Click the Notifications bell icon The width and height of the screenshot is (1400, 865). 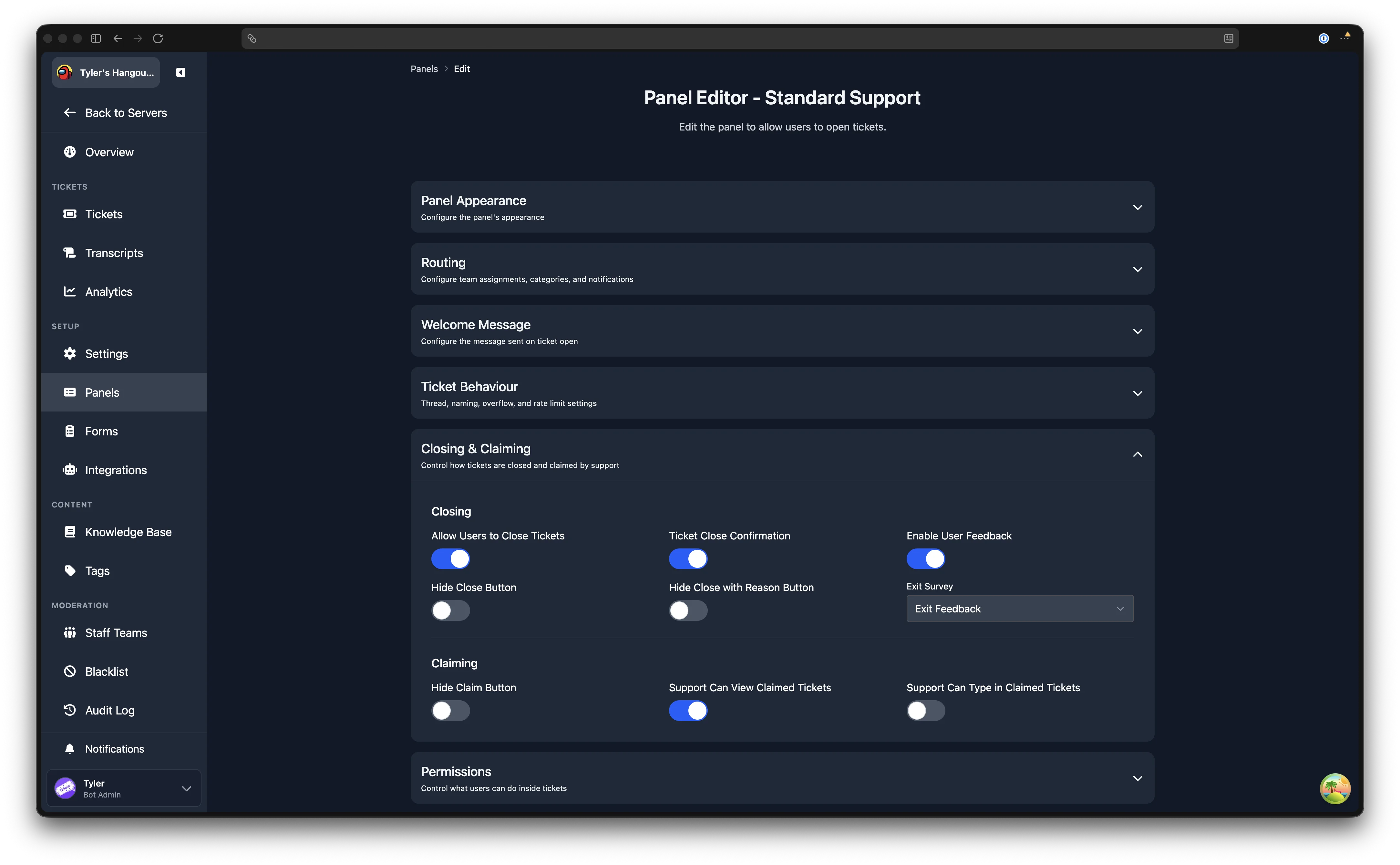[x=70, y=748]
